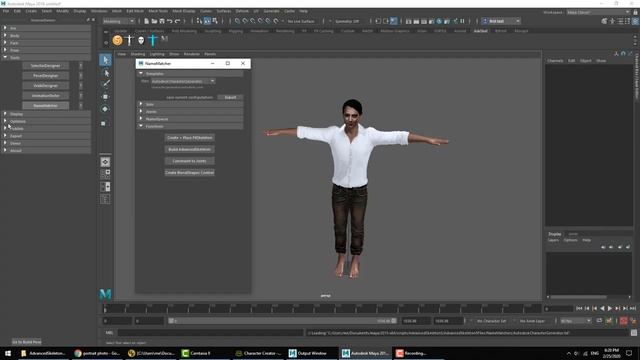Expand the Pose section in left panel

point(46,50)
